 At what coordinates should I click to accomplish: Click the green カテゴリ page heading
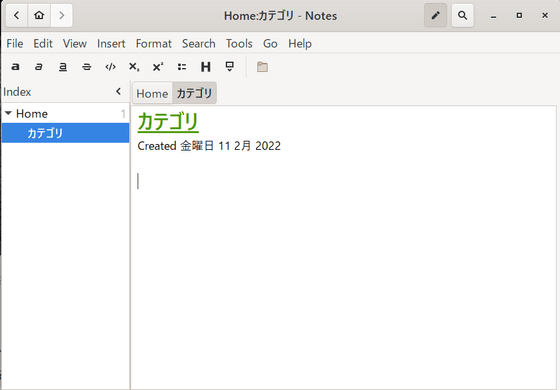[x=168, y=122]
